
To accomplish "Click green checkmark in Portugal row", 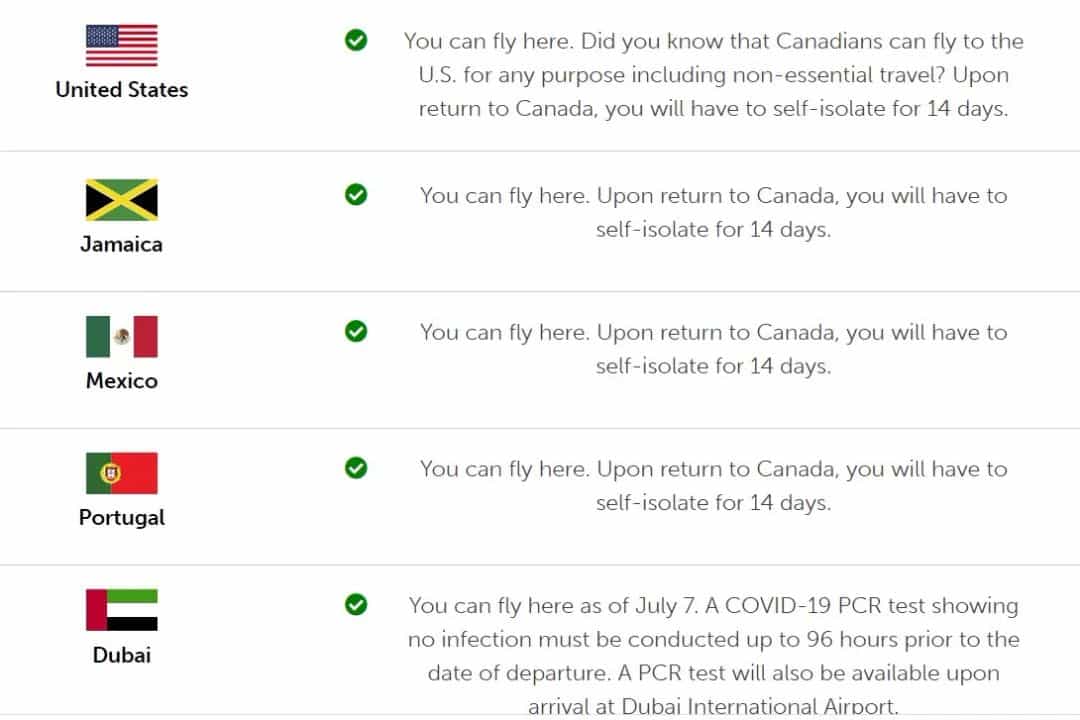I will click(356, 468).
